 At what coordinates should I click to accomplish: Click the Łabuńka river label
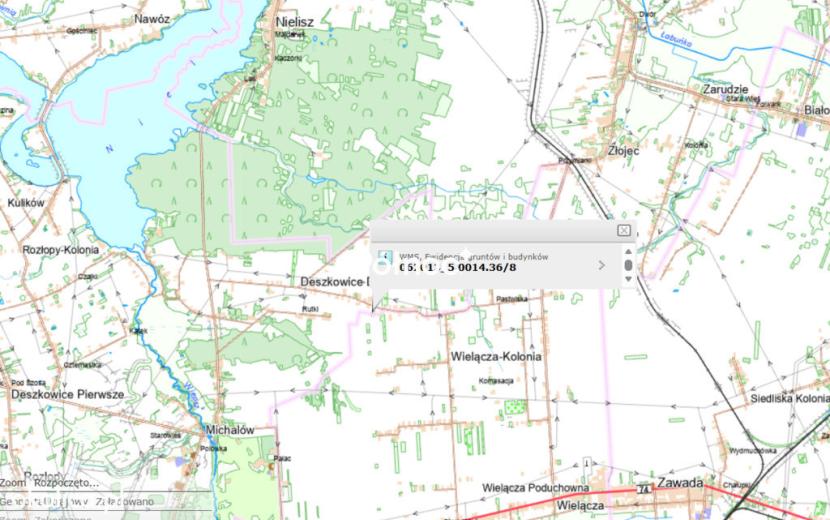[676, 41]
